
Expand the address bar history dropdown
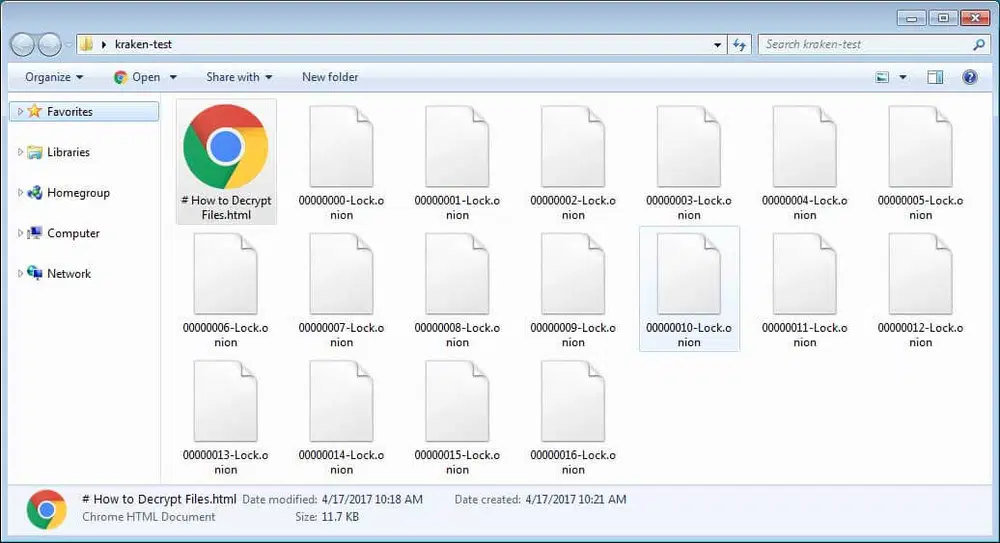(x=717, y=45)
